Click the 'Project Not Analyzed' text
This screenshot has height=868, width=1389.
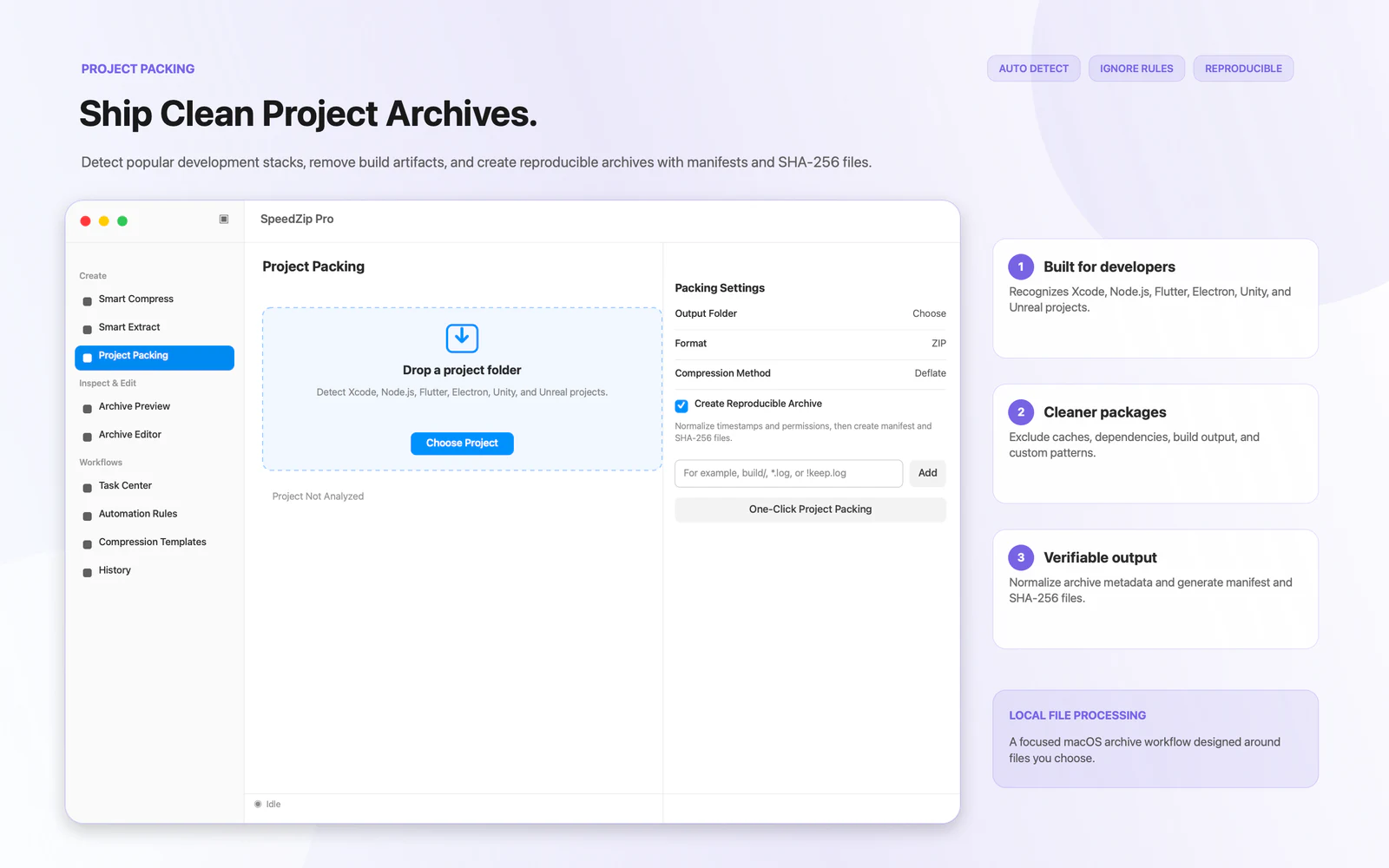[318, 496]
